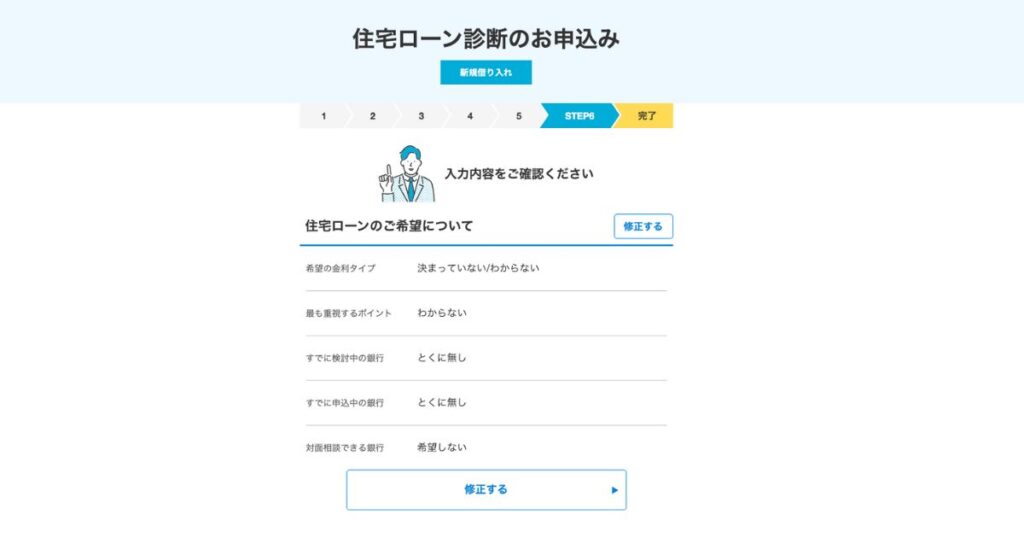Select the 完了 step in the progress bar
This screenshot has height=538, width=1024.
pyautogui.click(x=647, y=116)
